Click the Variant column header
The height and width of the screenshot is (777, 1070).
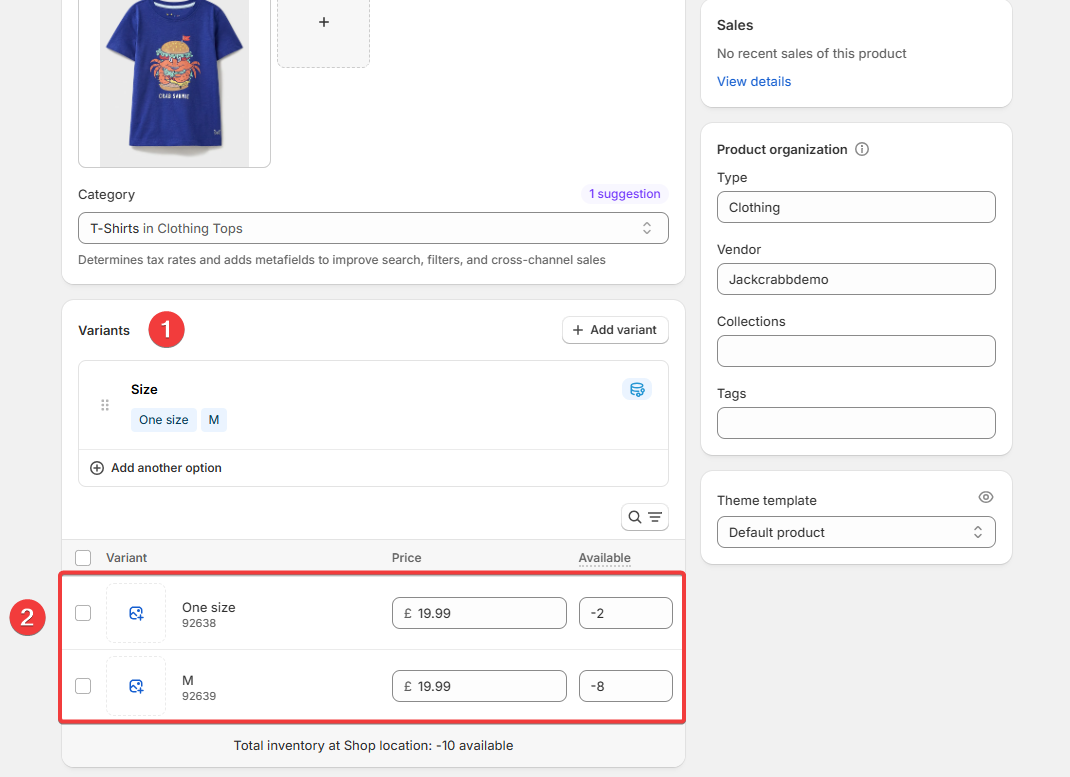126,558
